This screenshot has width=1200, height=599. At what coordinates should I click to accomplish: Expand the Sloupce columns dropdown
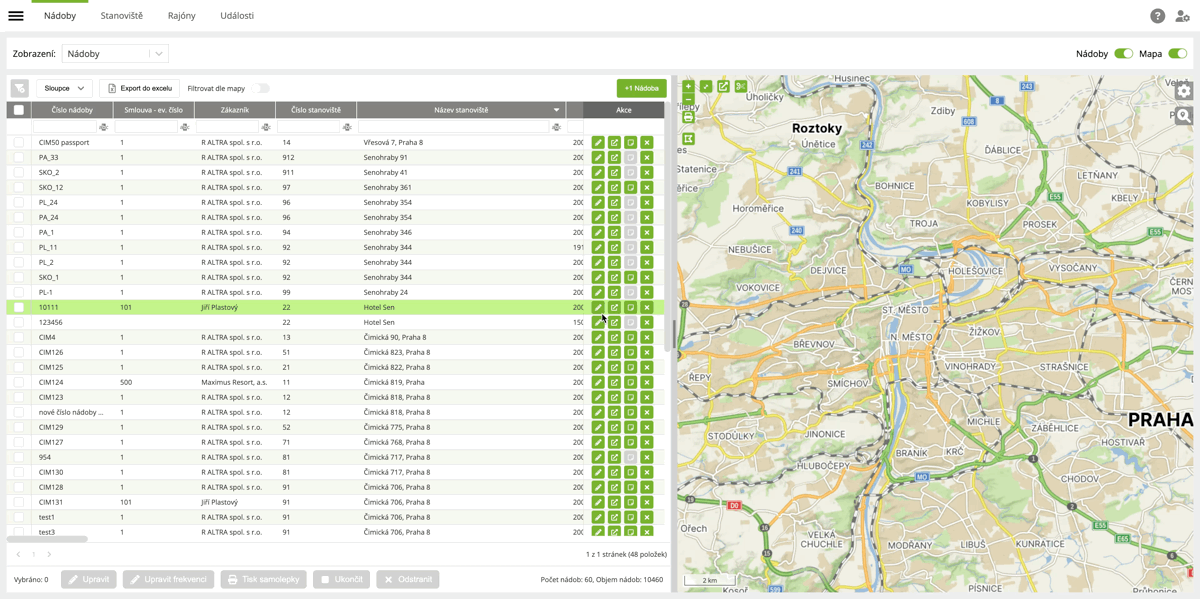click(64, 89)
